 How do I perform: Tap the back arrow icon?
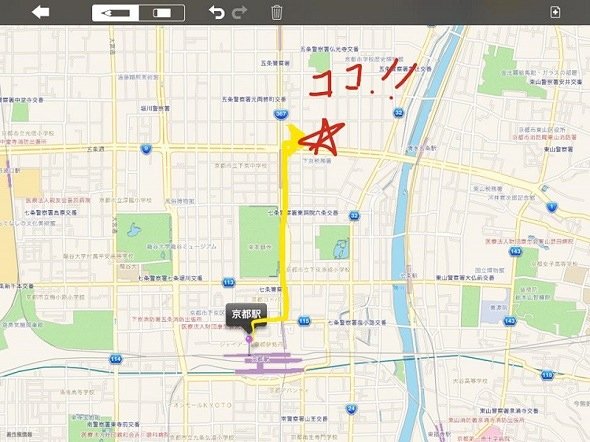(41, 12)
